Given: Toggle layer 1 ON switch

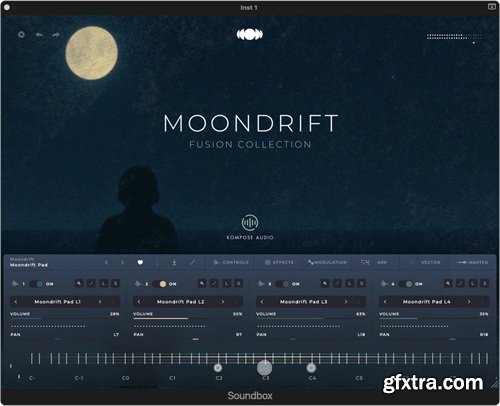Looking at the screenshot, I should click(36, 284).
